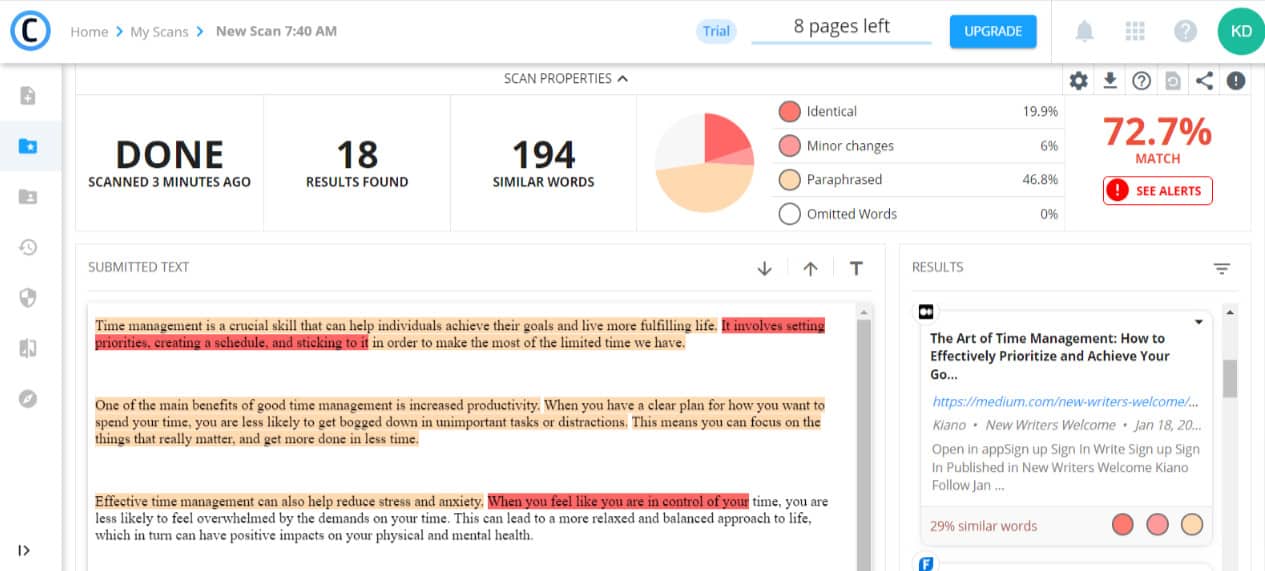Open notifications bell
The height and width of the screenshot is (571, 1265).
coord(1084,31)
